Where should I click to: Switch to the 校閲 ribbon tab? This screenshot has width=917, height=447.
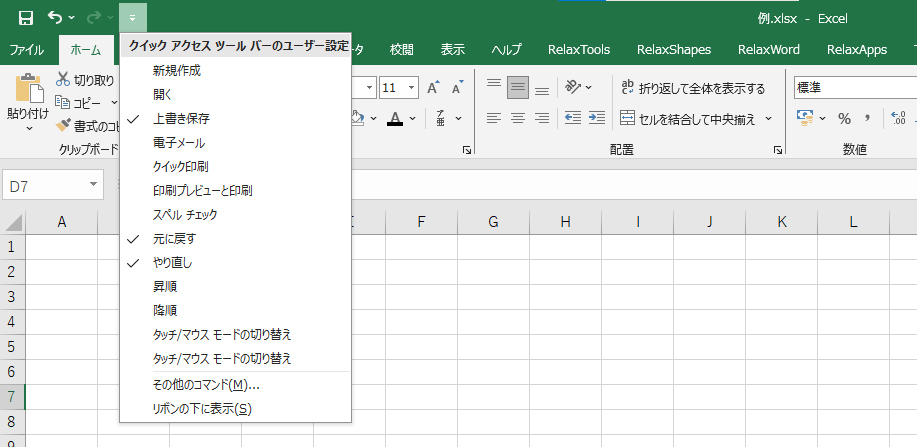click(x=402, y=50)
